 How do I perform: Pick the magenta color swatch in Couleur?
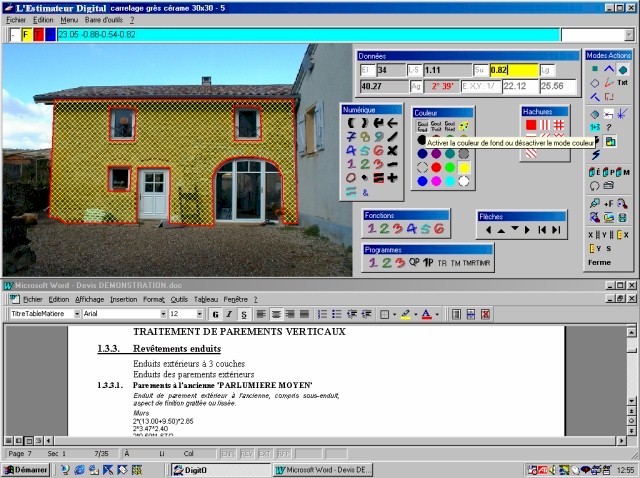[x=436, y=181]
